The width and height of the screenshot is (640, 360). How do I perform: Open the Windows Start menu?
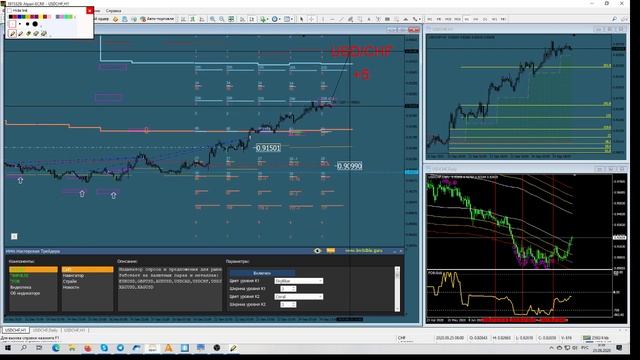tap(8, 348)
